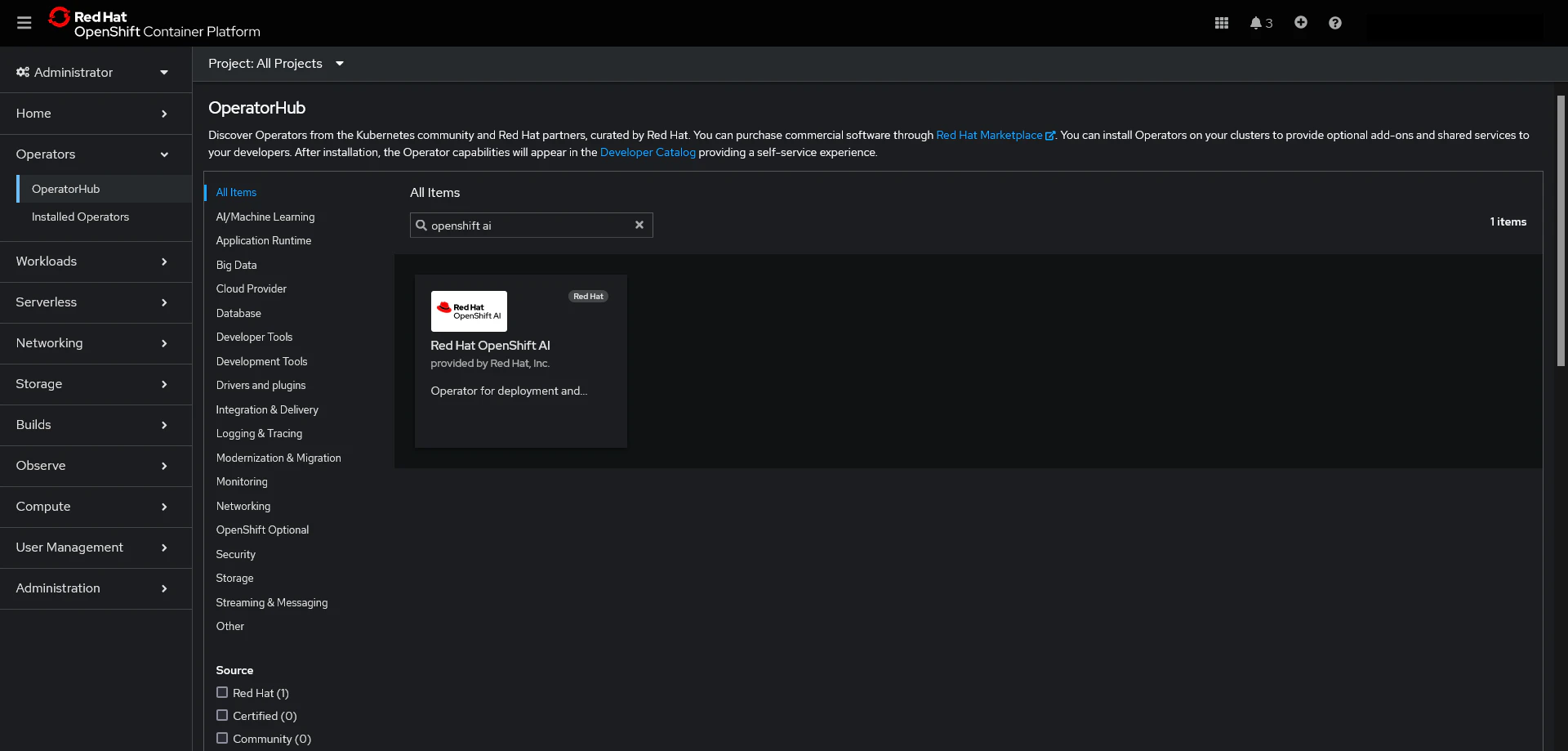Filter by Database category
1568x751 pixels.
coord(238,313)
